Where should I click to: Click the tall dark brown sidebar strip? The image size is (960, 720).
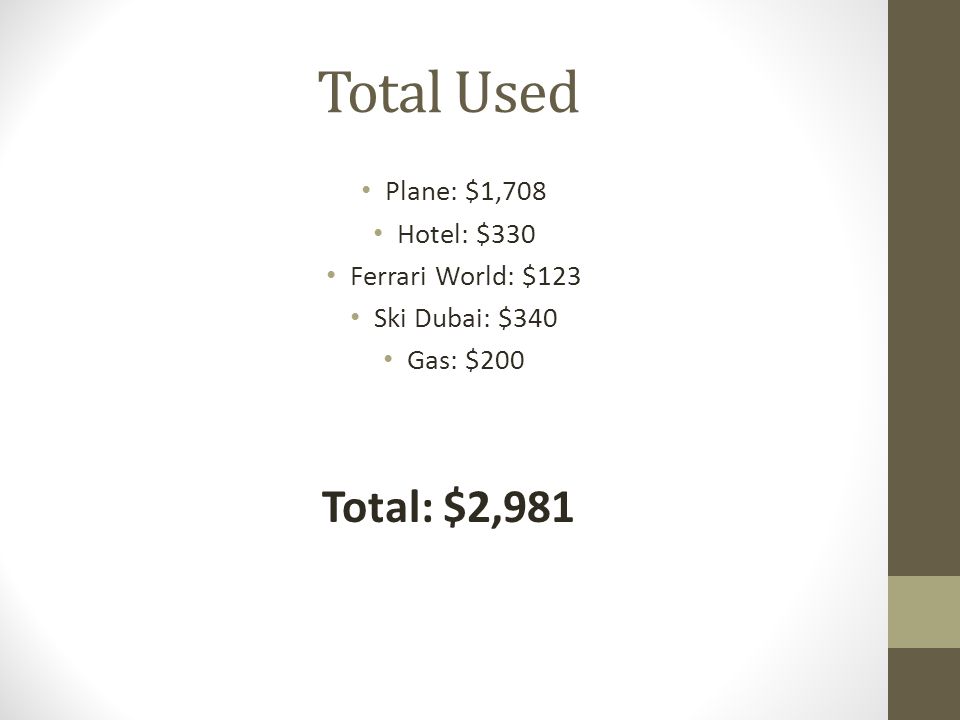(924, 288)
